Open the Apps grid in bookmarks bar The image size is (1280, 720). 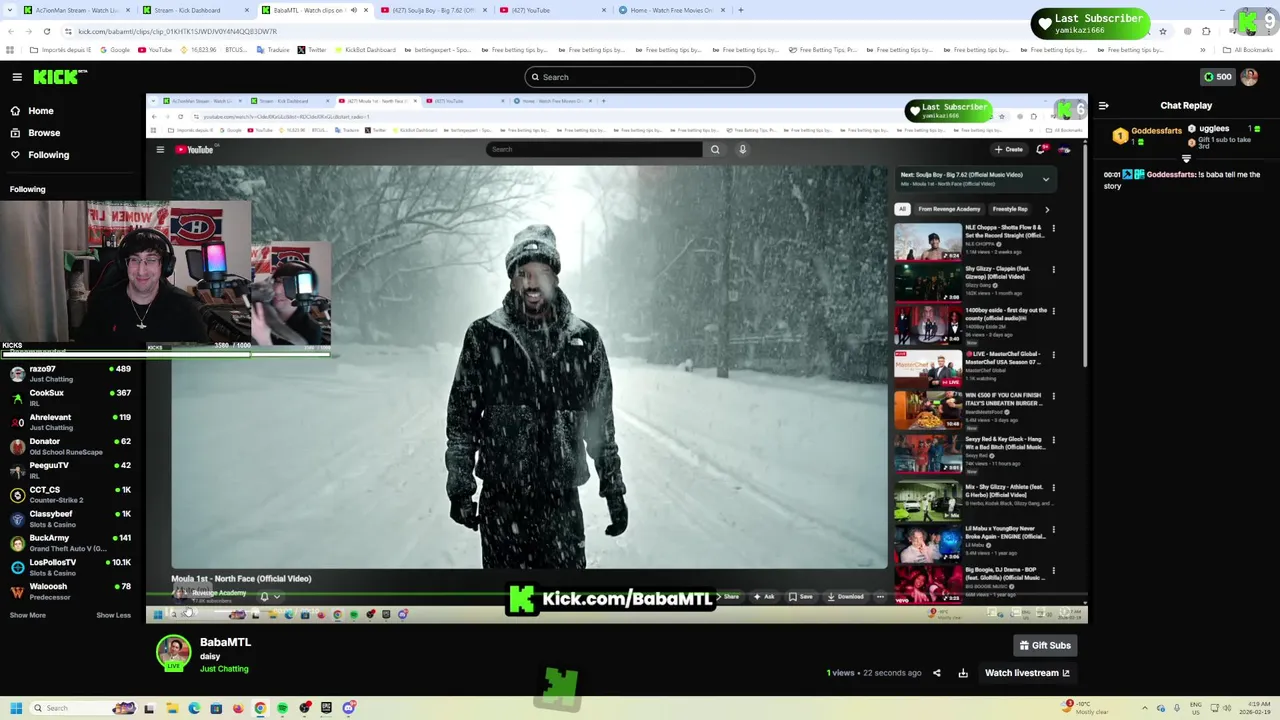[10, 50]
